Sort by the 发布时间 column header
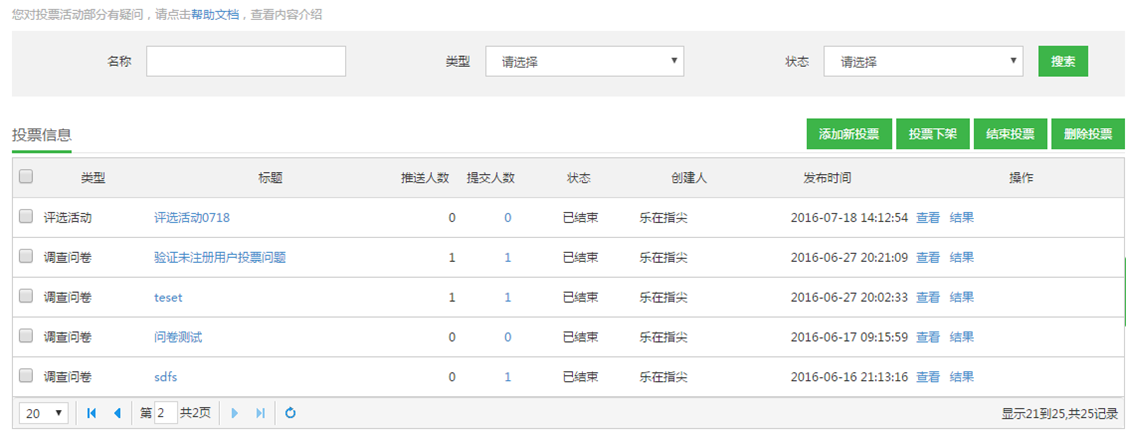Screen dimensions: 1126x443 826,178
